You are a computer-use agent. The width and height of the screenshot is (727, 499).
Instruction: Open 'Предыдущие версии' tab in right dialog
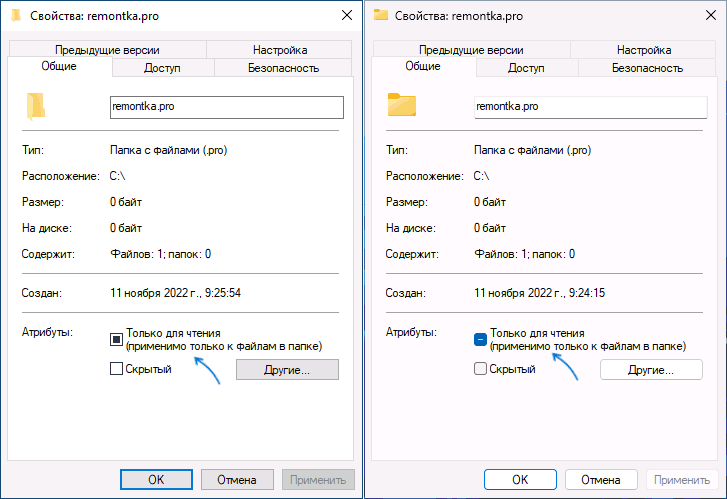click(x=472, y=50)
